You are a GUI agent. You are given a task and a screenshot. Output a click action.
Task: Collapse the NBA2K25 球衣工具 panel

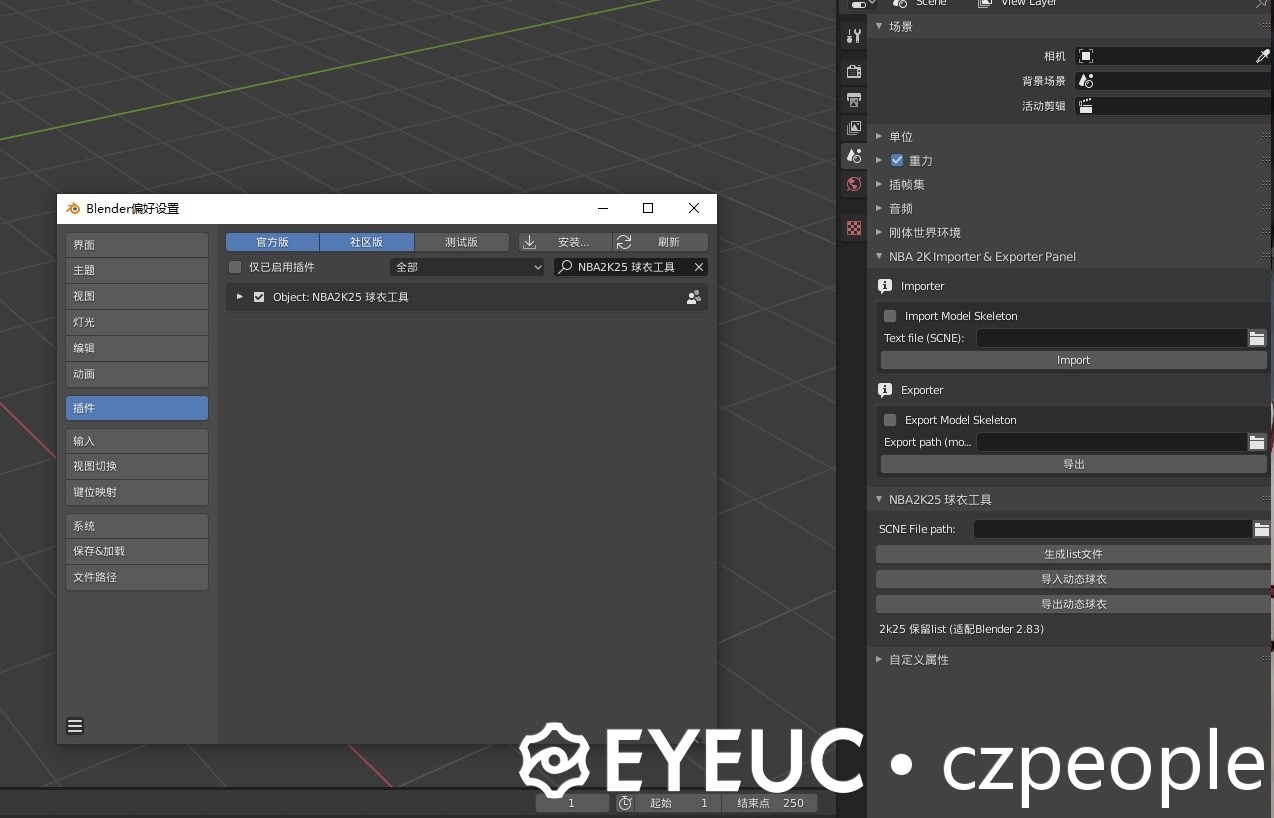click(x=879, y=499)
